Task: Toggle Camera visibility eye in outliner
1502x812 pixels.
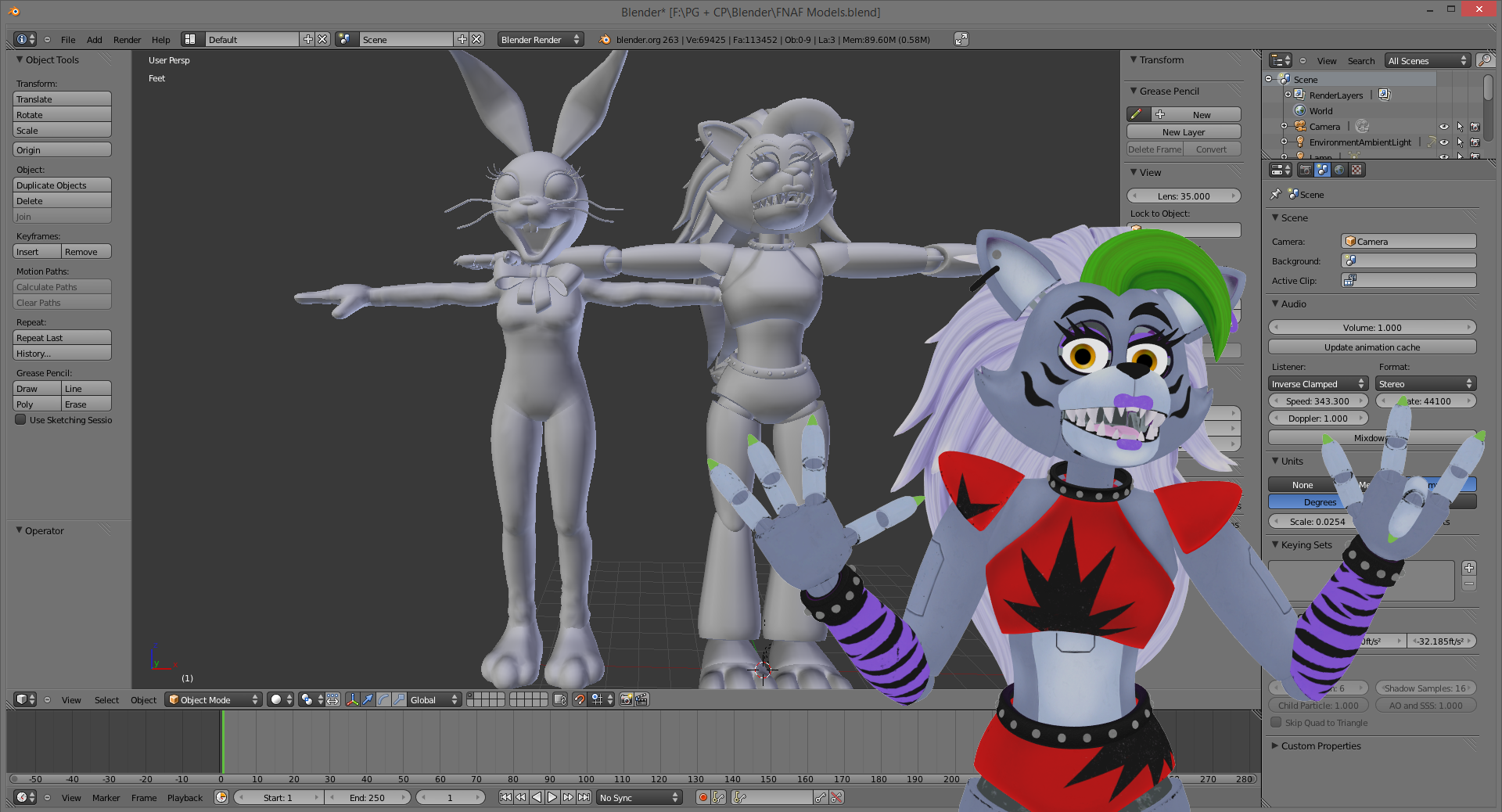Action: pyautogui.click(x=1444, y=127)
